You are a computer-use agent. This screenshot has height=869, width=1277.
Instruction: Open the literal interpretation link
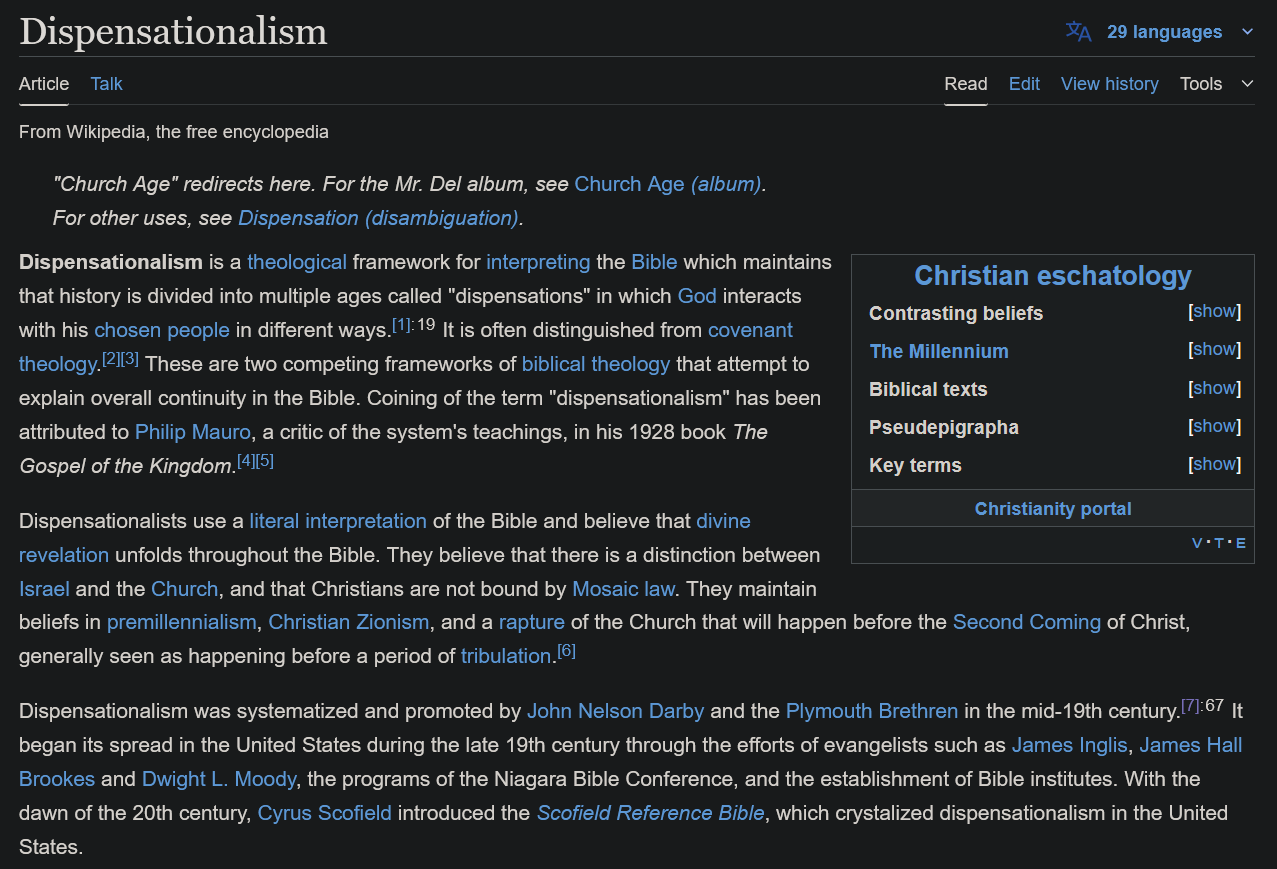pyautogui.click(x=338, y=521)
